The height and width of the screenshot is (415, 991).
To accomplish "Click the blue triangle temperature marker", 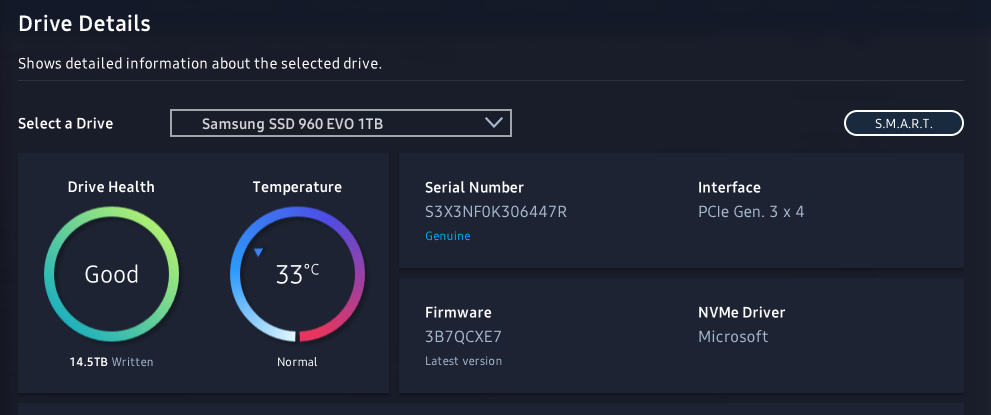I will pyautogui.click(x=258, y=253).
